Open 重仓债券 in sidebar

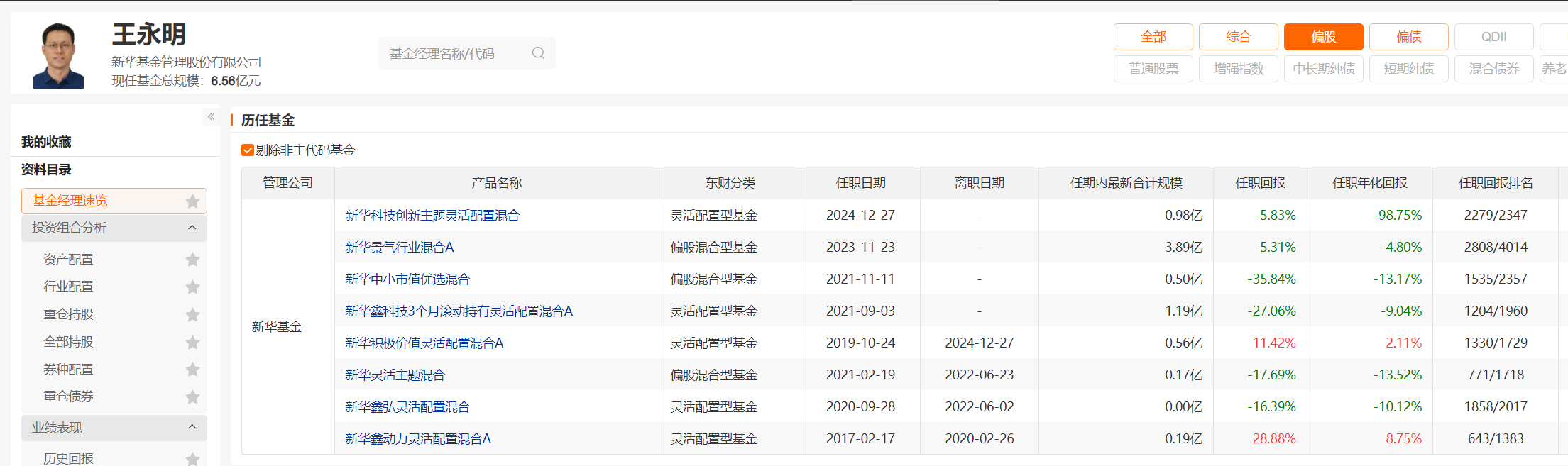(x=68, y=396)
